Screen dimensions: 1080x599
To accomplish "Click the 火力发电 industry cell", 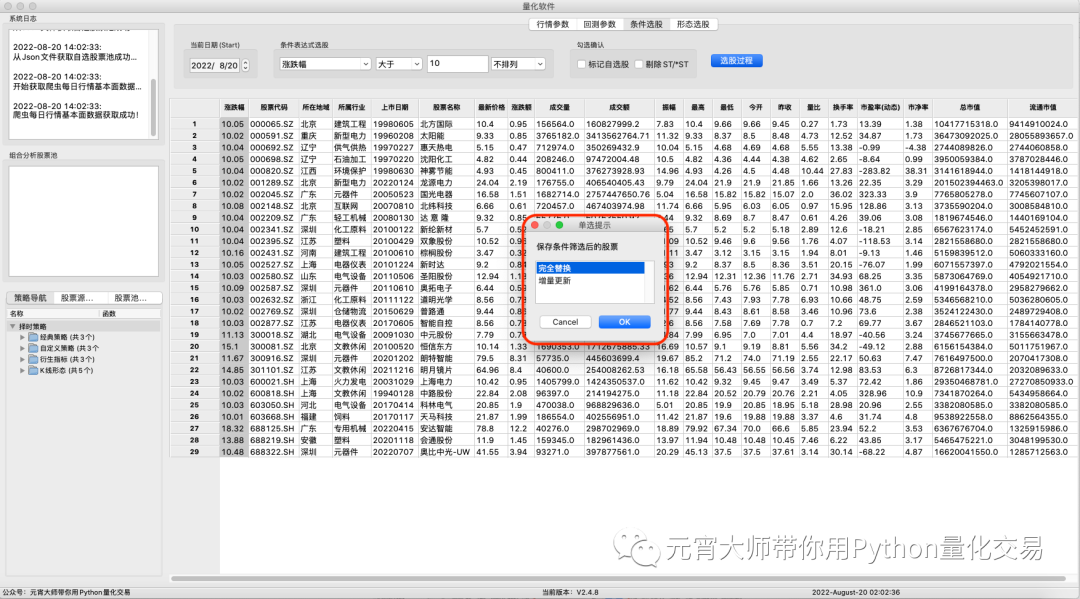I will pyautogui.click(x=351, y=381).
